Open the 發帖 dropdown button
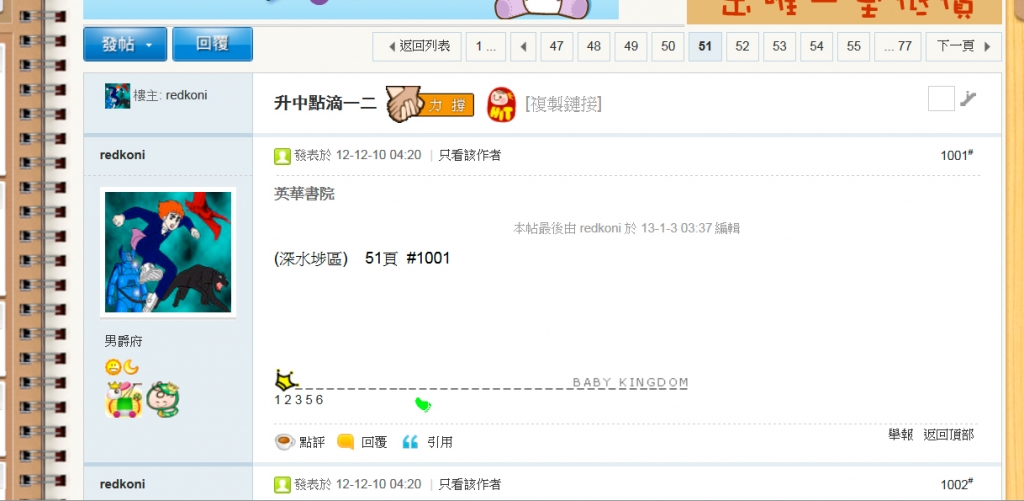 point(125,44)
